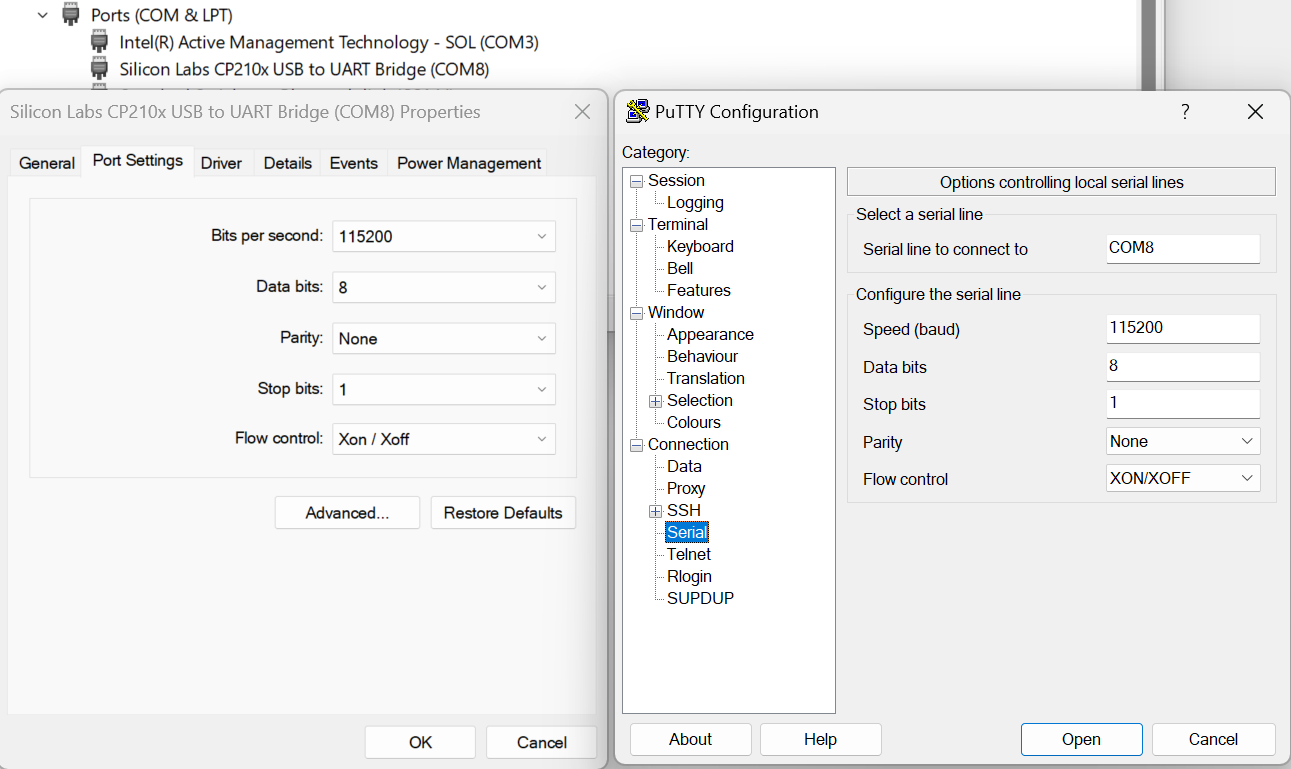Collapse the Window tree node
Image resolution: width=1291 pixels, height=769 pixels.
[x=636, y=313]
